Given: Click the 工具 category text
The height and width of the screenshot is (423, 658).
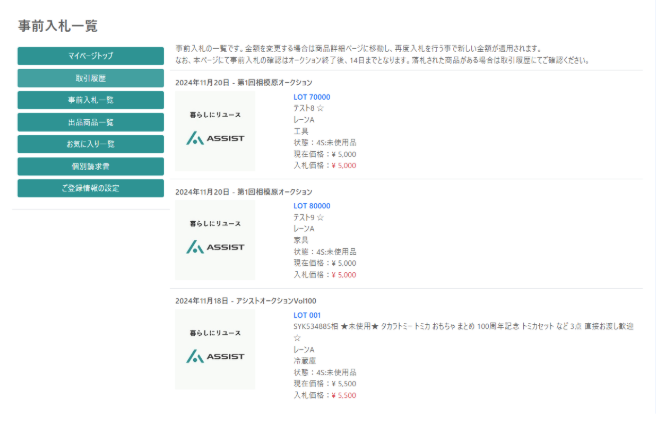Looking at the screenshot, I should (x=301, y=131).
